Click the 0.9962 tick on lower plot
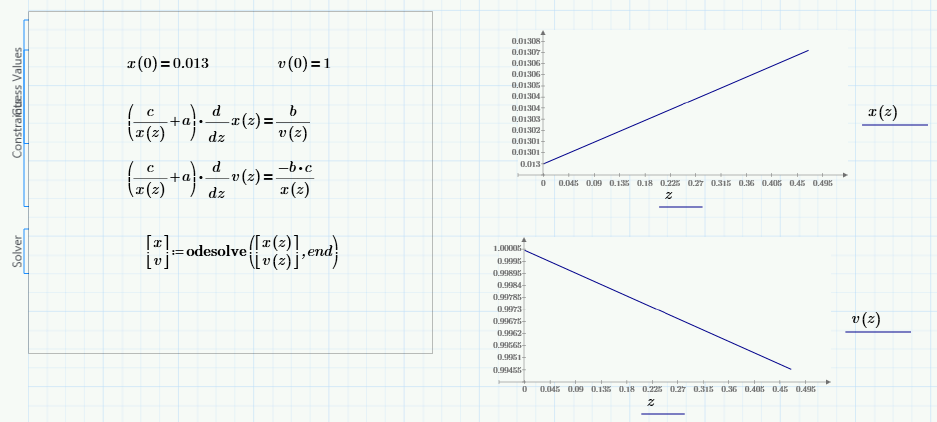The image size is (937, 422). click(509, 333)
